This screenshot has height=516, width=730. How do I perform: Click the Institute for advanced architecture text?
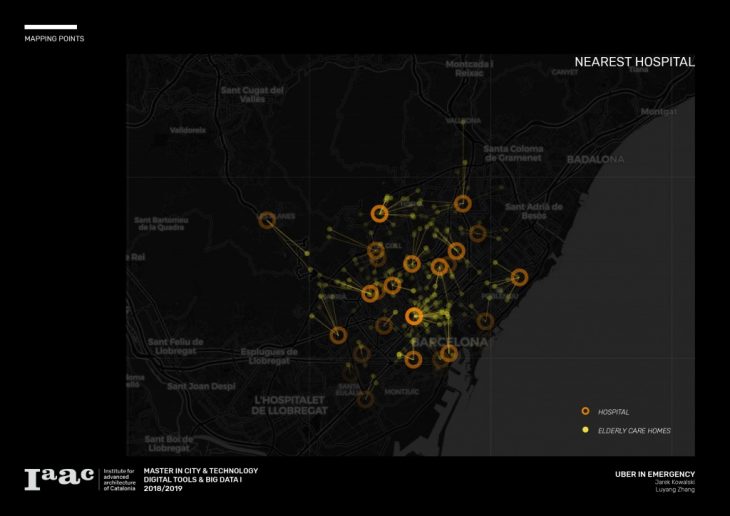tap(118, 478)
